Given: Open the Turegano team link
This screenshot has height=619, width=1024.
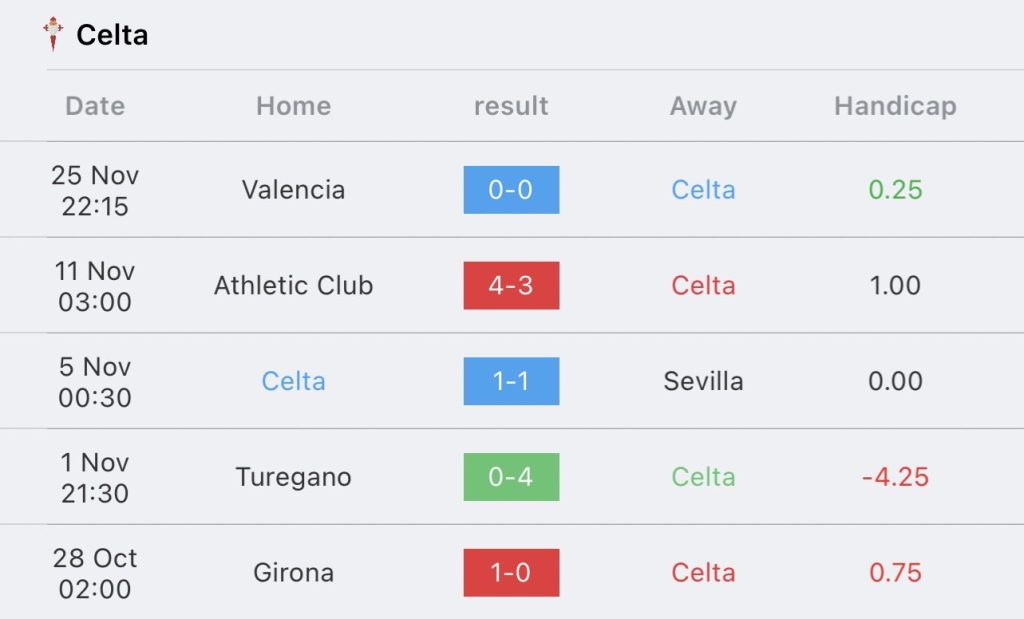Looking at the screenshot, I should 293,477.
